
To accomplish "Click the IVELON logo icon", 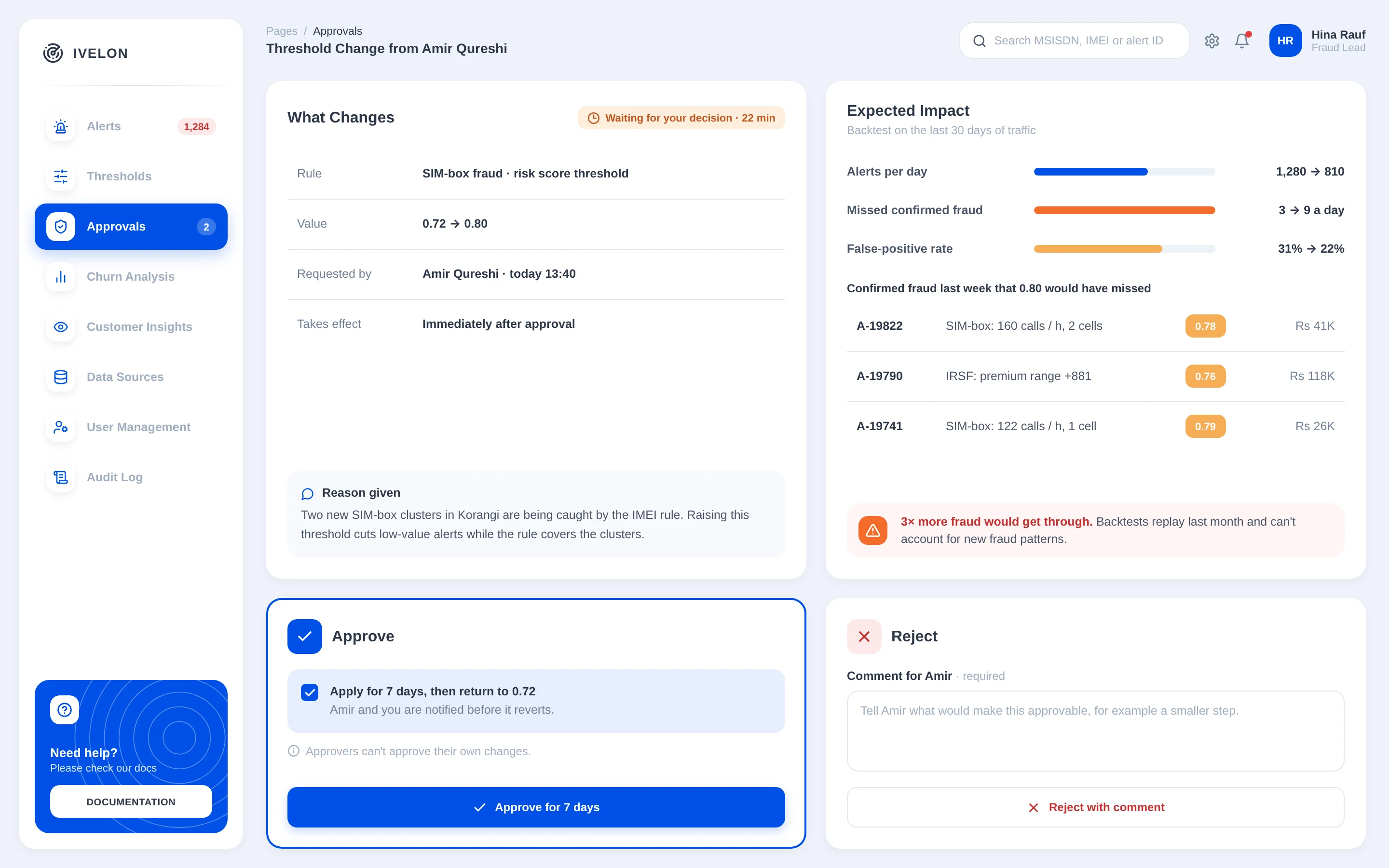I will point(53,53).
